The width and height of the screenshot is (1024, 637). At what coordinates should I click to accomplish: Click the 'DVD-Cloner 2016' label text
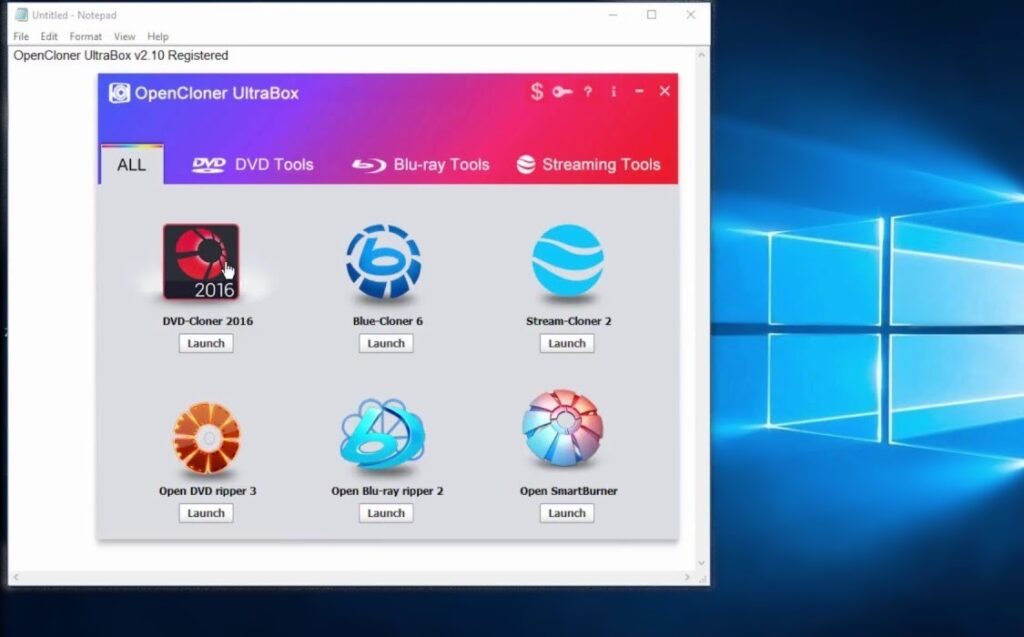tap(208, 321)
